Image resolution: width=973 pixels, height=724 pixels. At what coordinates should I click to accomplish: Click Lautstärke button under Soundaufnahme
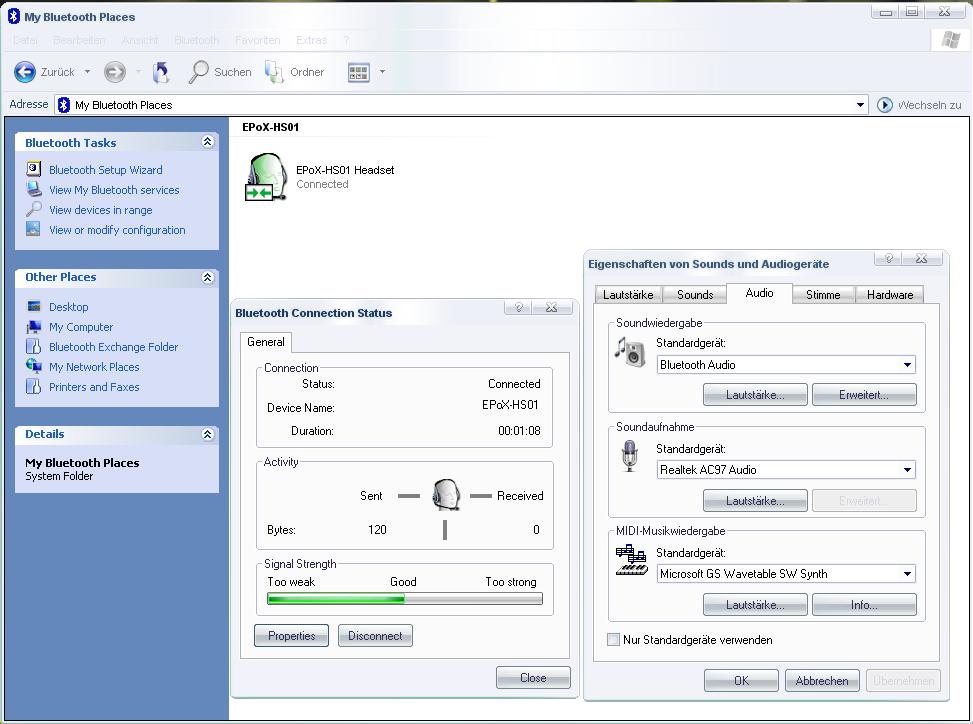click(x=755, y=501)
